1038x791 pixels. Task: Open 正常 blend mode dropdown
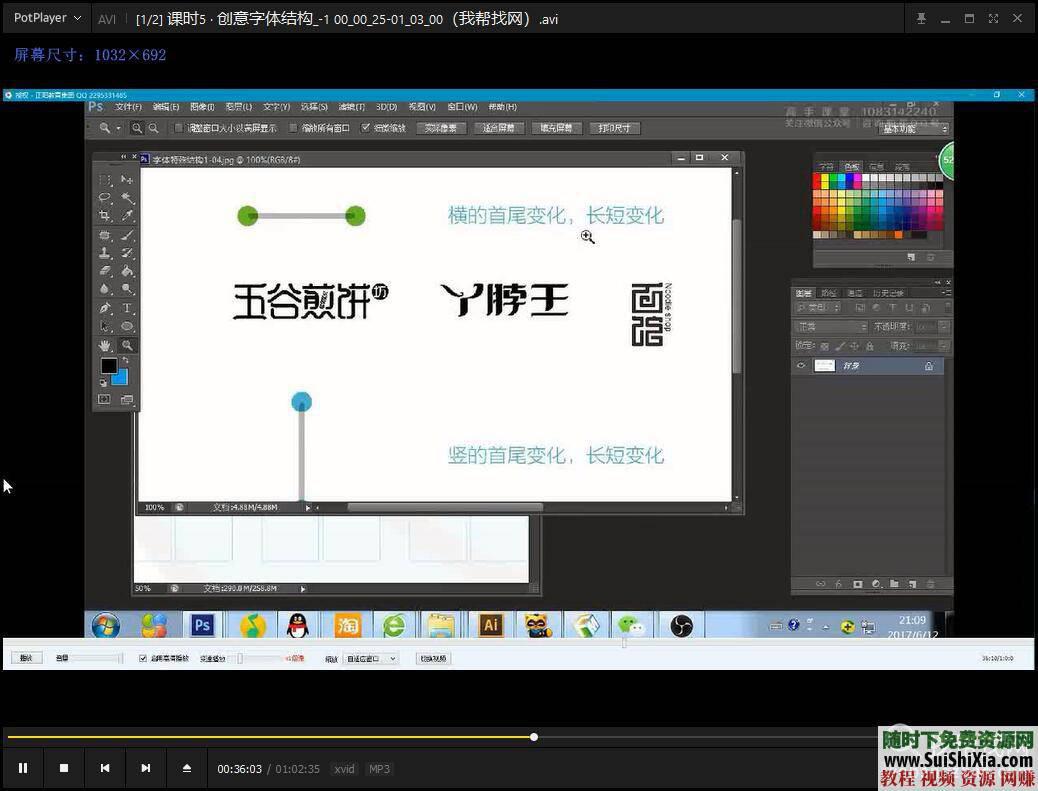tap(831, 327)
